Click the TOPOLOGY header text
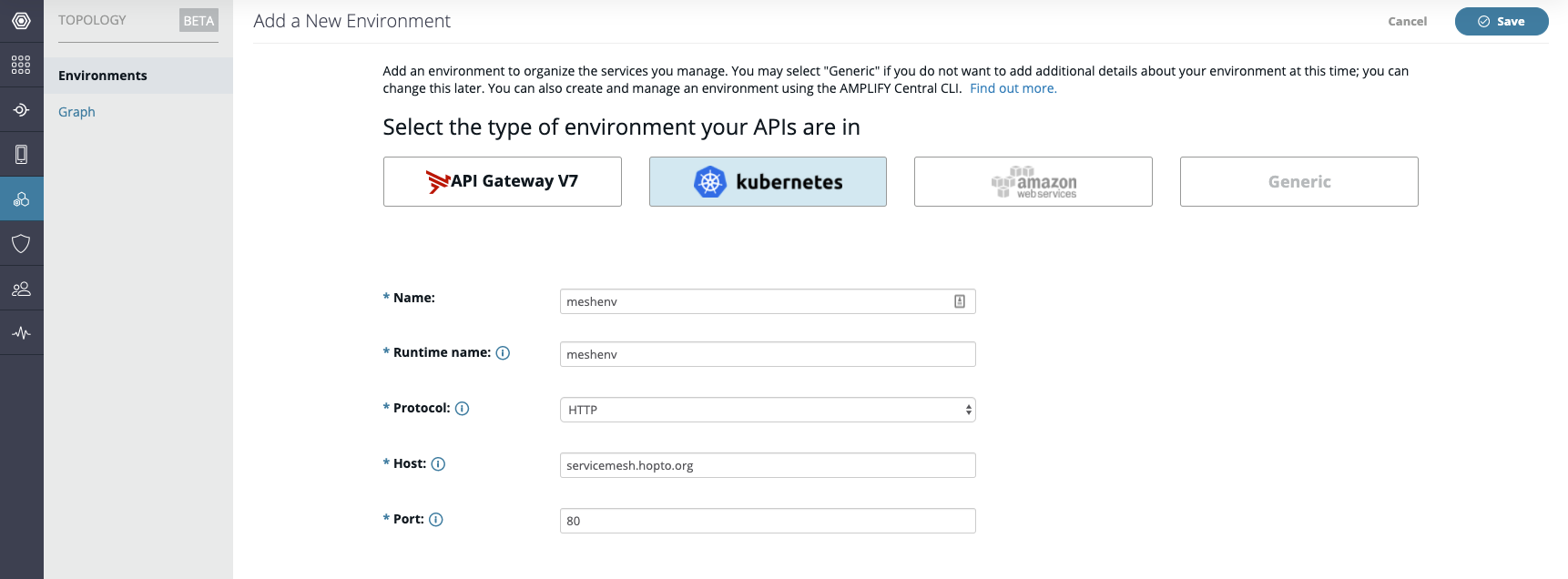Viewport: 1568px width, 579px height. coord(92,20)
